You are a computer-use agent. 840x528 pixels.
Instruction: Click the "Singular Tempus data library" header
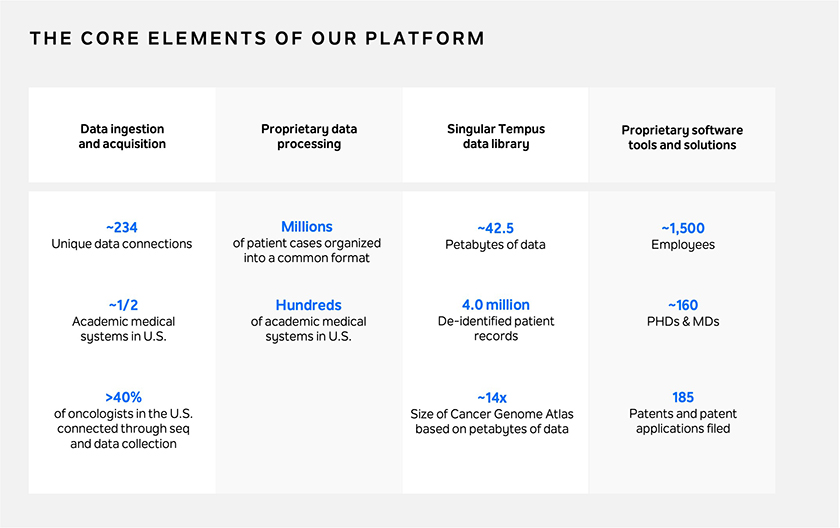[496, 137]
